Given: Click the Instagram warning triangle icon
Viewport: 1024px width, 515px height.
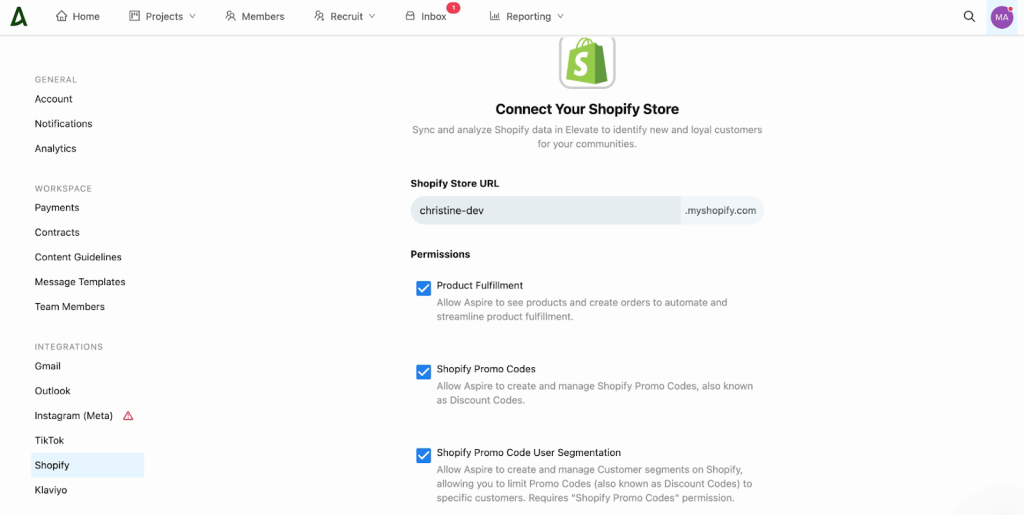Looking at the screenshot, I should click(x=128, y=416).
